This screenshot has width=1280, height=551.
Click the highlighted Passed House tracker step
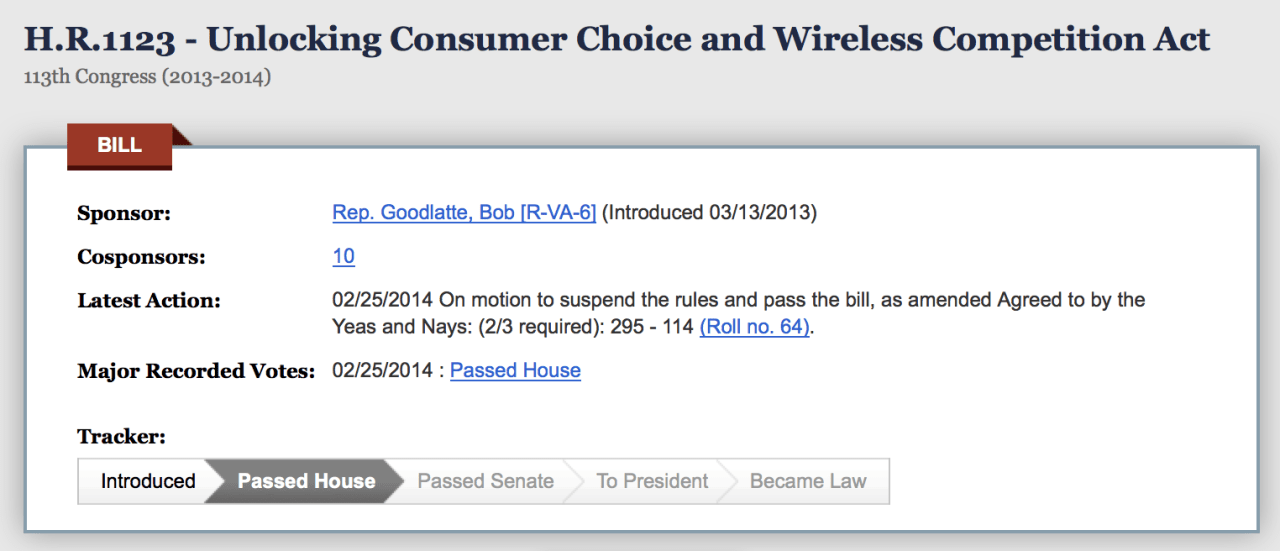pyautogui.click(x=306, y=481)
